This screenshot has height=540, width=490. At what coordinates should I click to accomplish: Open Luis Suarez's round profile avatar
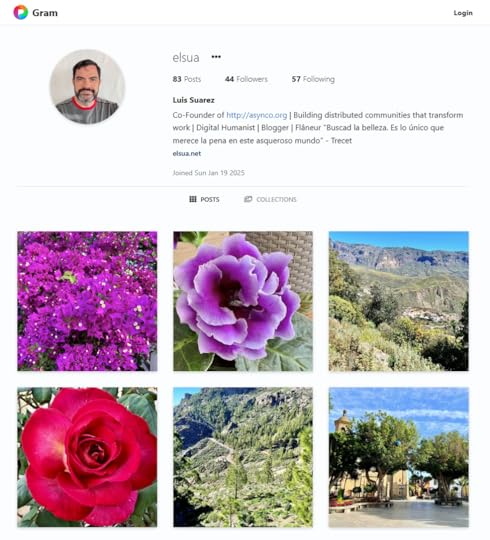click(87, 86)
